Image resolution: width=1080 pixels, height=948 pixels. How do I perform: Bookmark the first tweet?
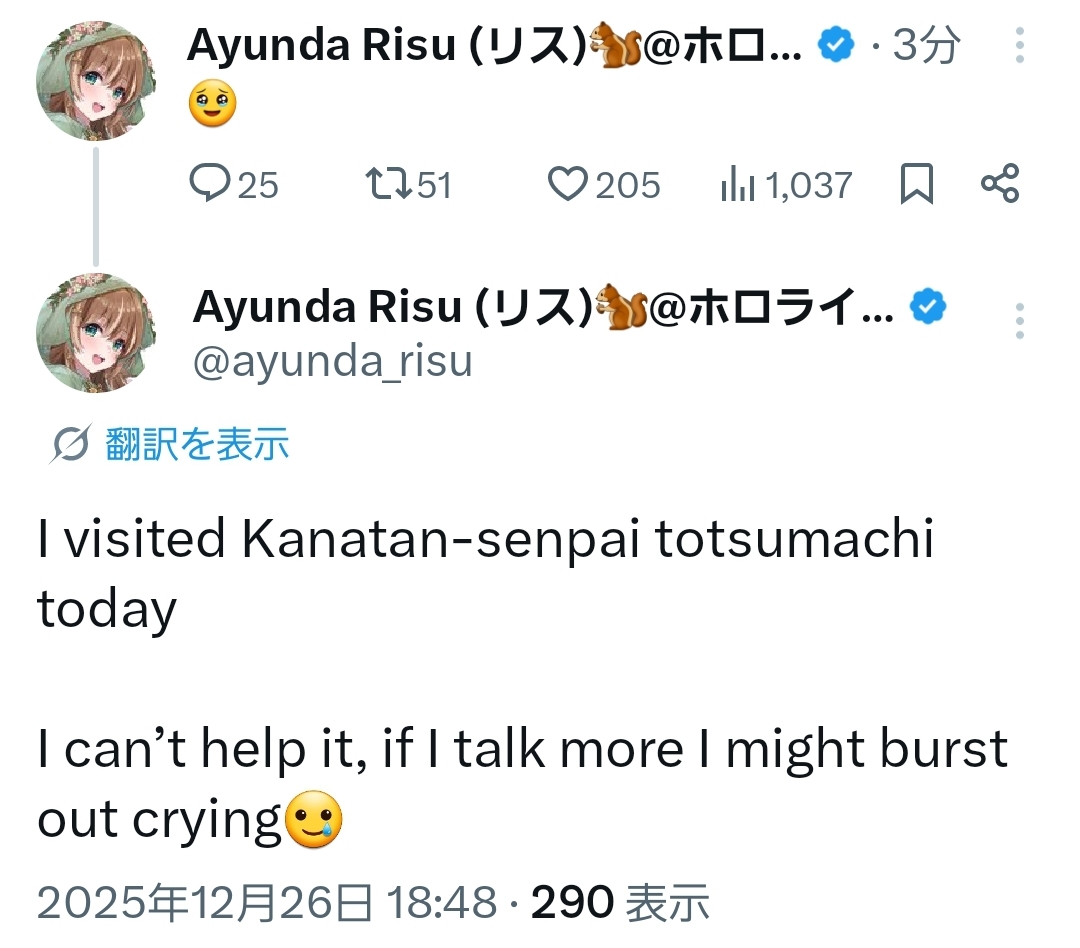[917, 185]
